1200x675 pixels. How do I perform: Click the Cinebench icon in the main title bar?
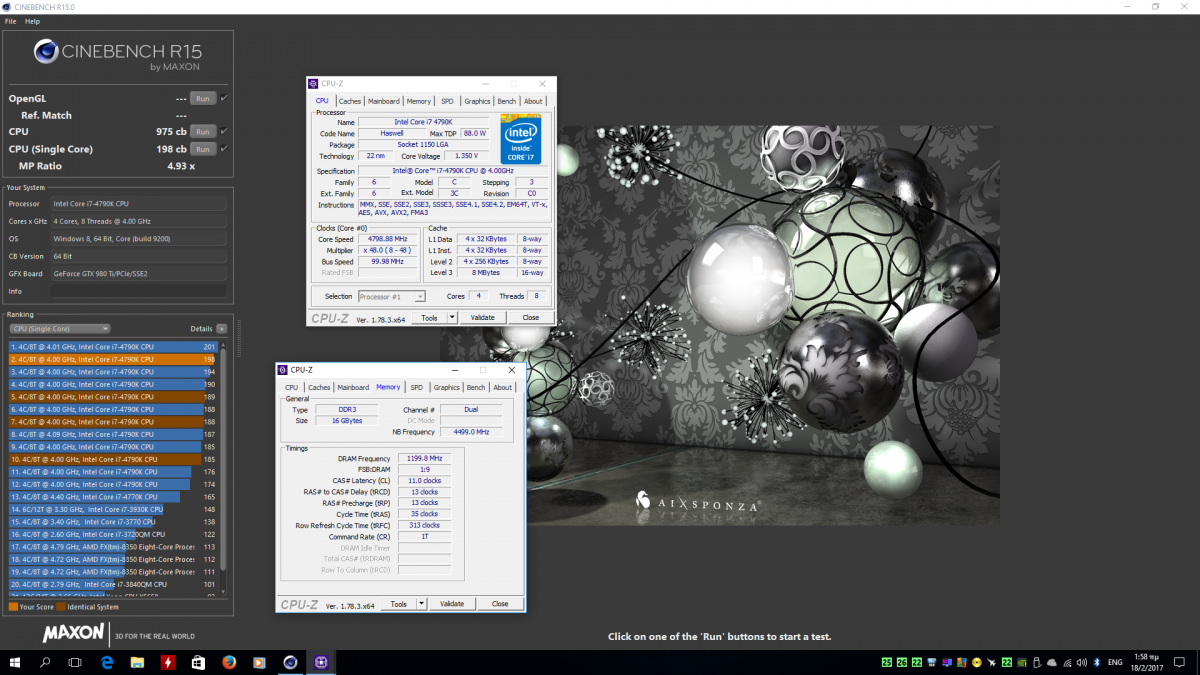pos(8,6)
